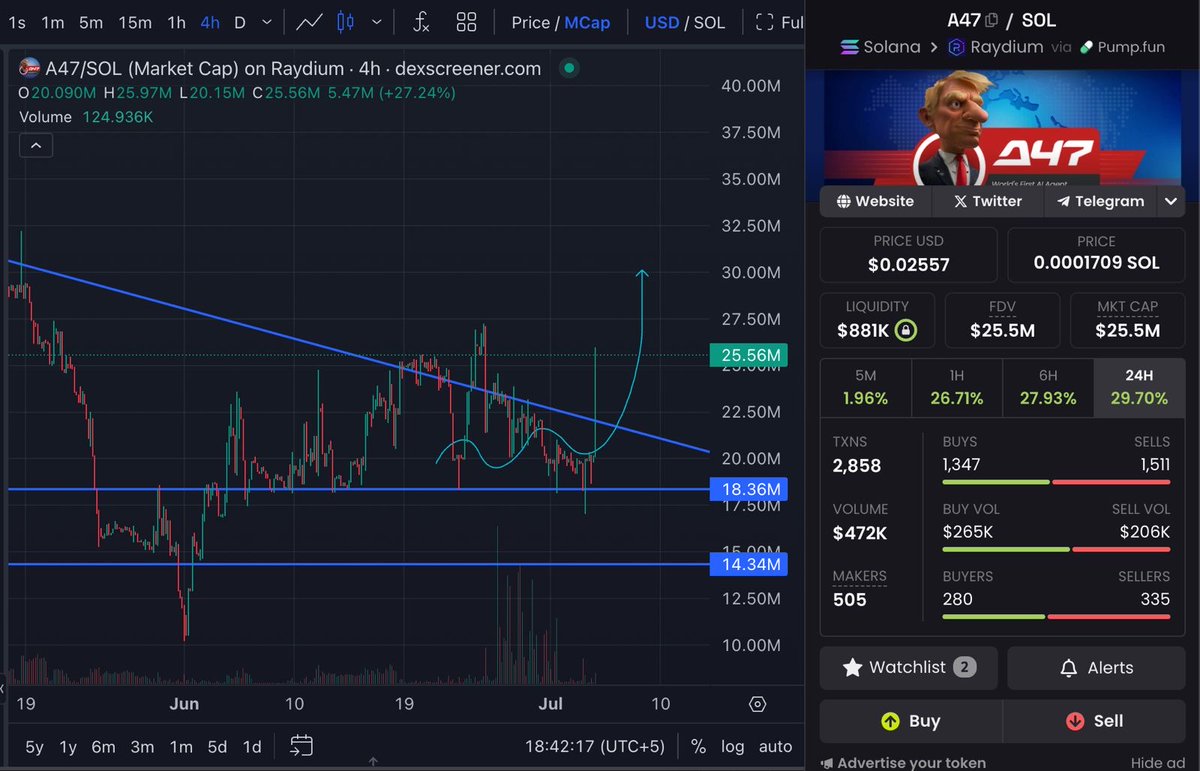Select the candlestick chart type icon
This screenshot has height=771, width=1200.
(345, 22)
